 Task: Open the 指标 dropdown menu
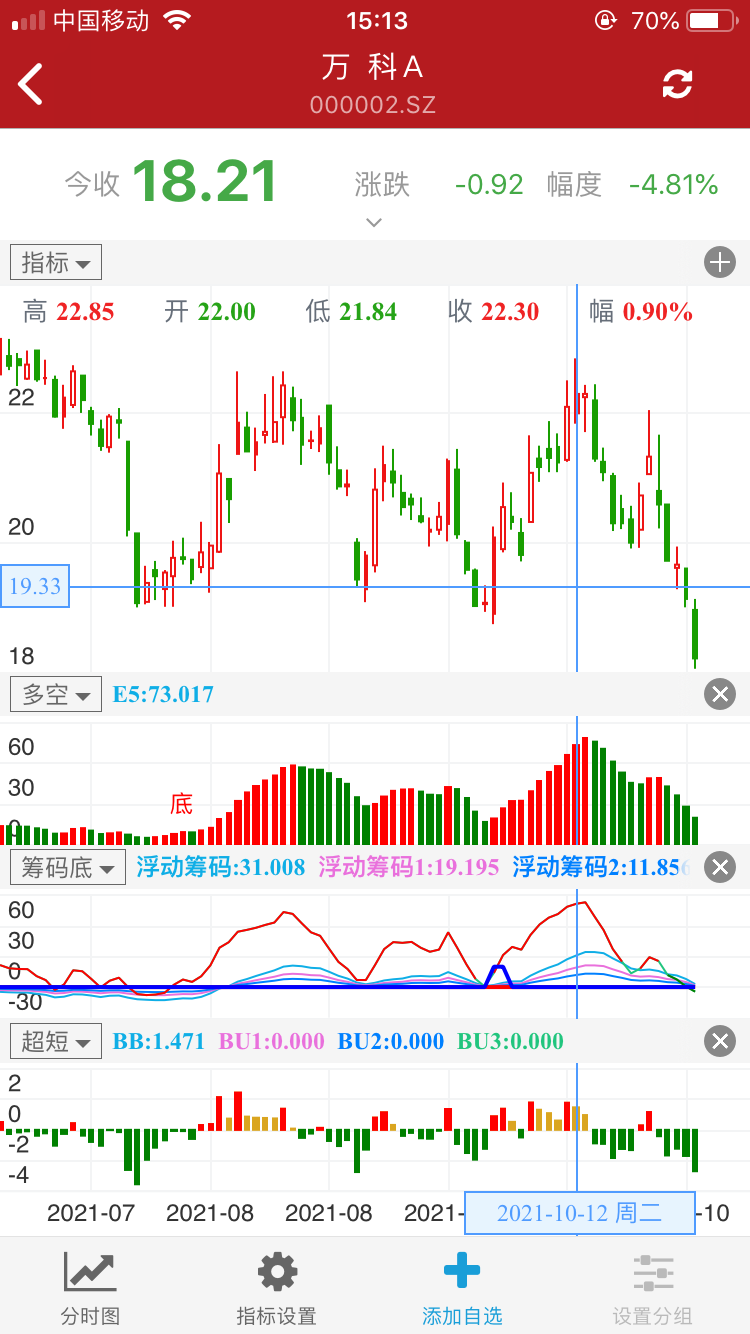pos(56,263)
